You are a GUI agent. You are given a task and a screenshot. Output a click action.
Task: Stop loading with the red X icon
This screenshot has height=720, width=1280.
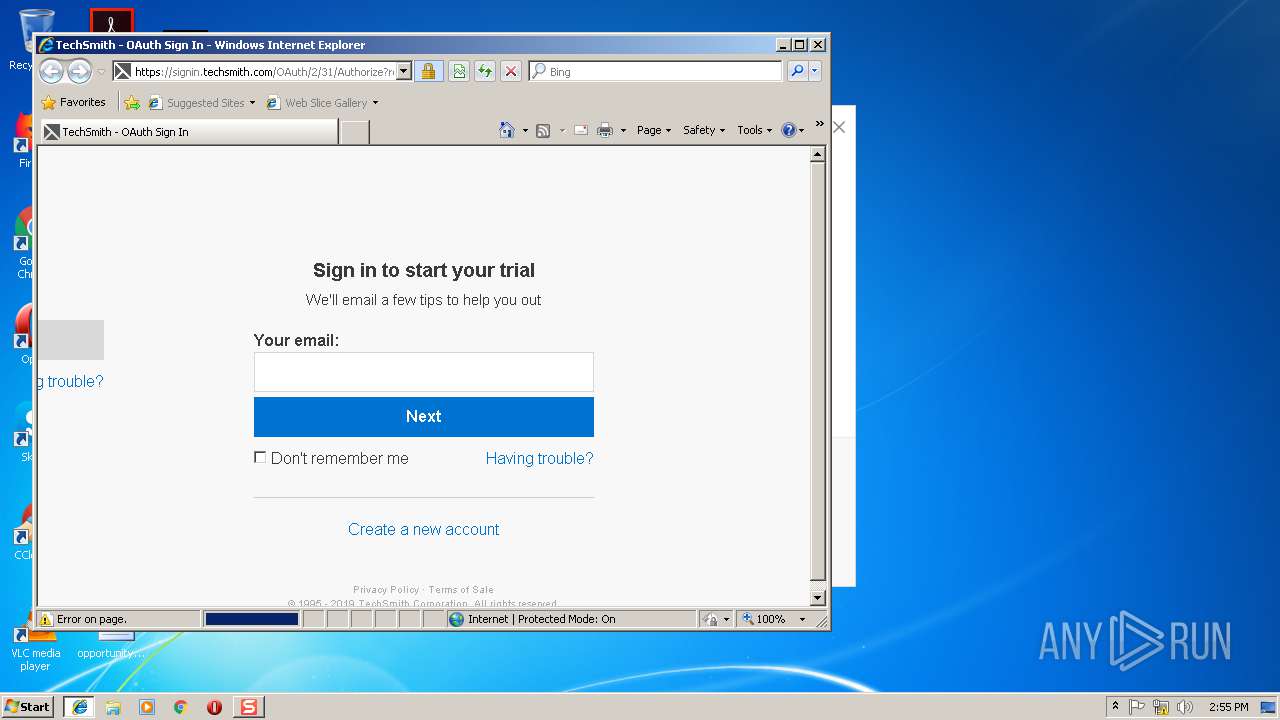point(510,71)
